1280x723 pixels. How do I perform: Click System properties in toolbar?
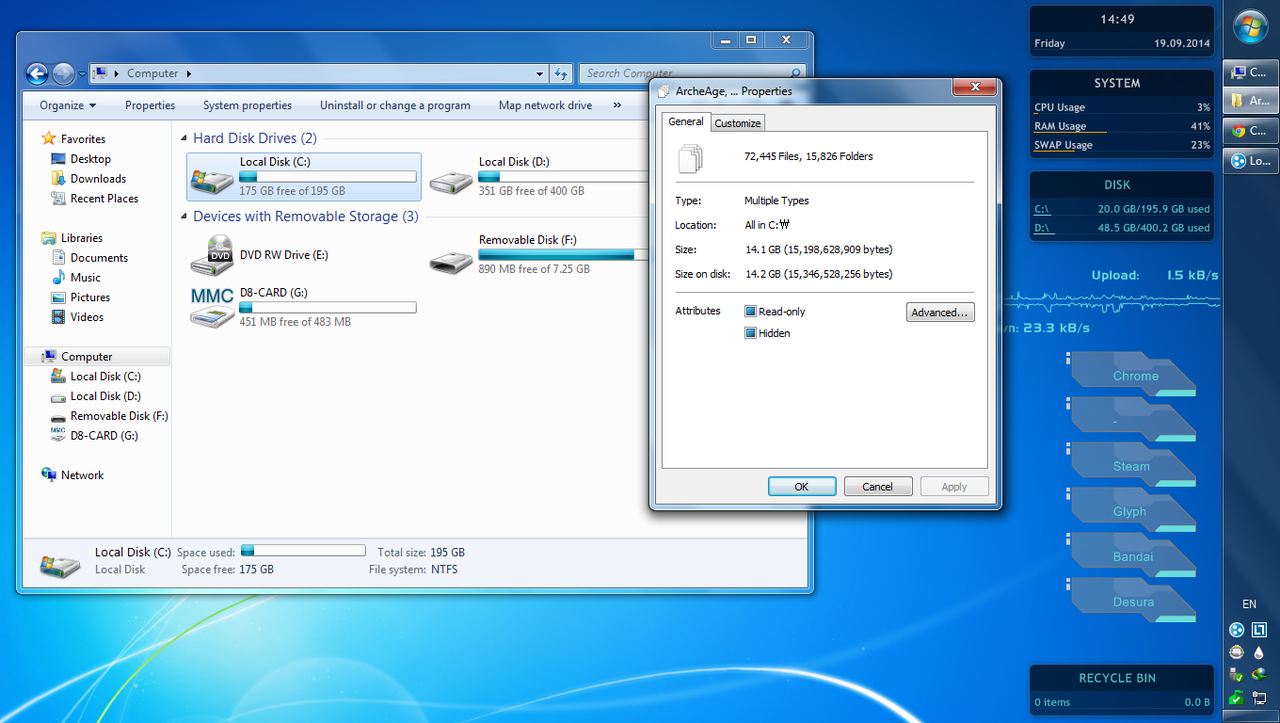pyautogui.click(x=247, y=105)
